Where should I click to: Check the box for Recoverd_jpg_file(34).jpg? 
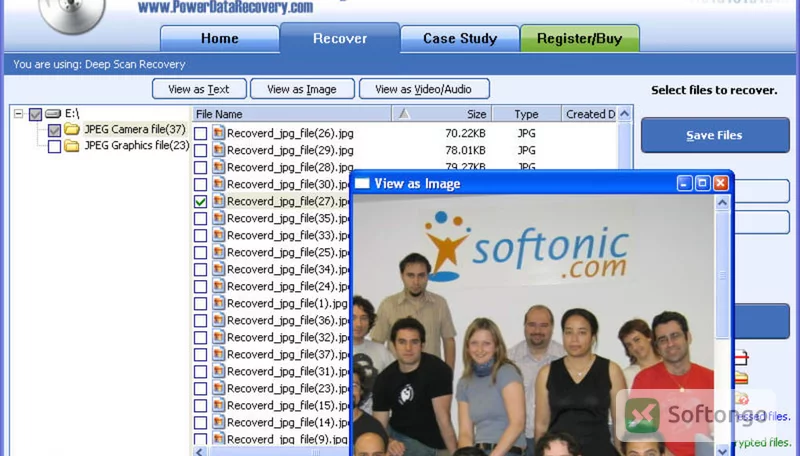coord(201,269)
